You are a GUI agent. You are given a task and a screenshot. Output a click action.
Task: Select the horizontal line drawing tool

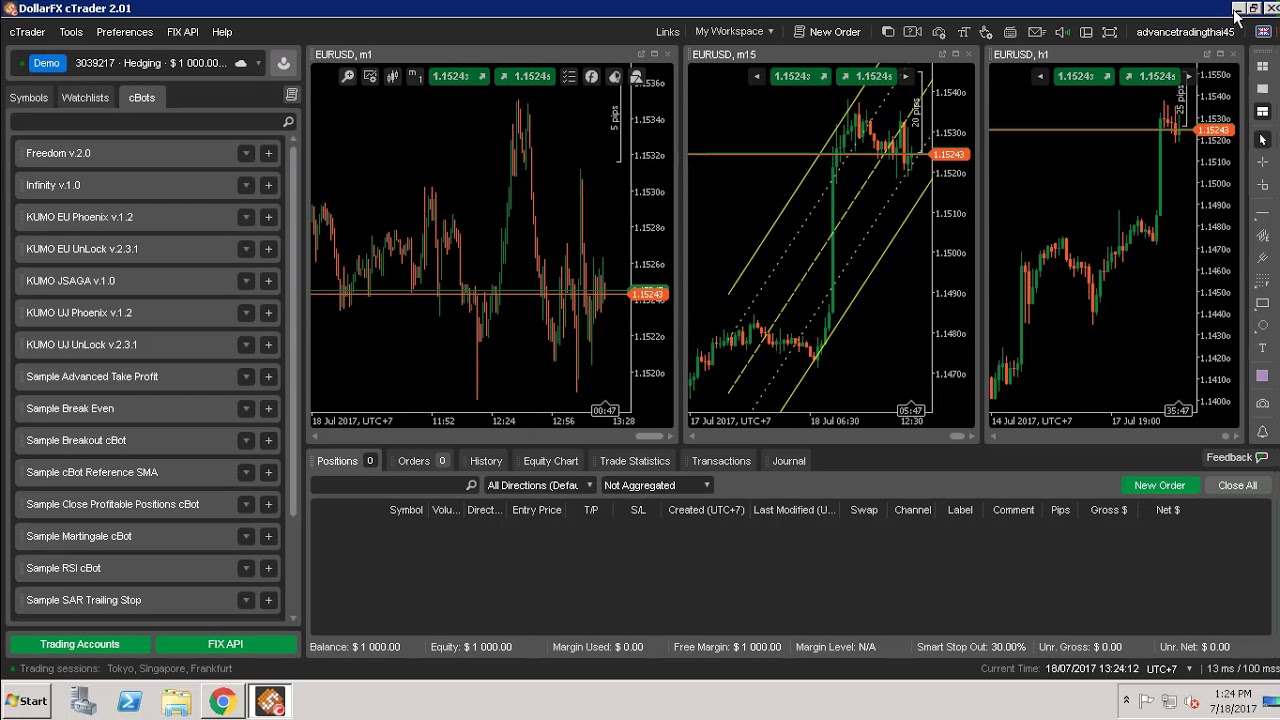tap(1263, 214)
